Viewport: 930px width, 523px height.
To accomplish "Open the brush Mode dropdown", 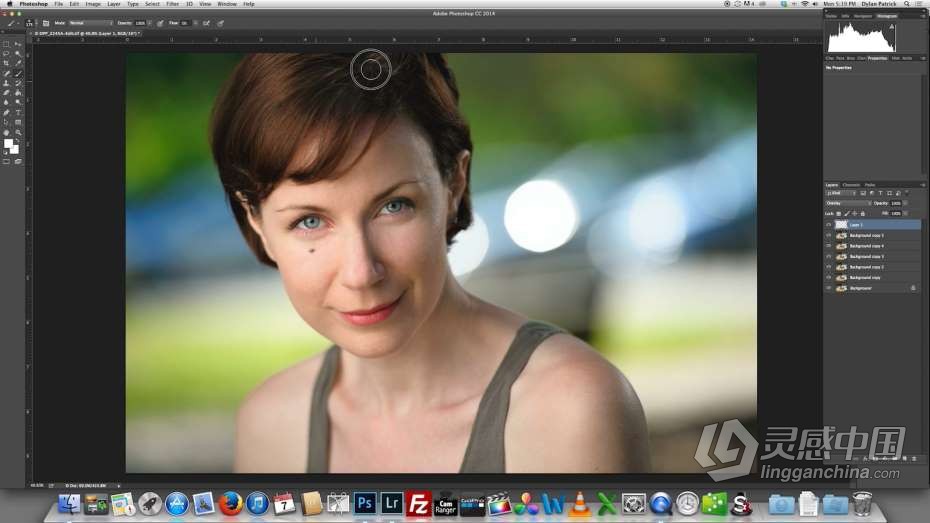I will tap(91, 23).
